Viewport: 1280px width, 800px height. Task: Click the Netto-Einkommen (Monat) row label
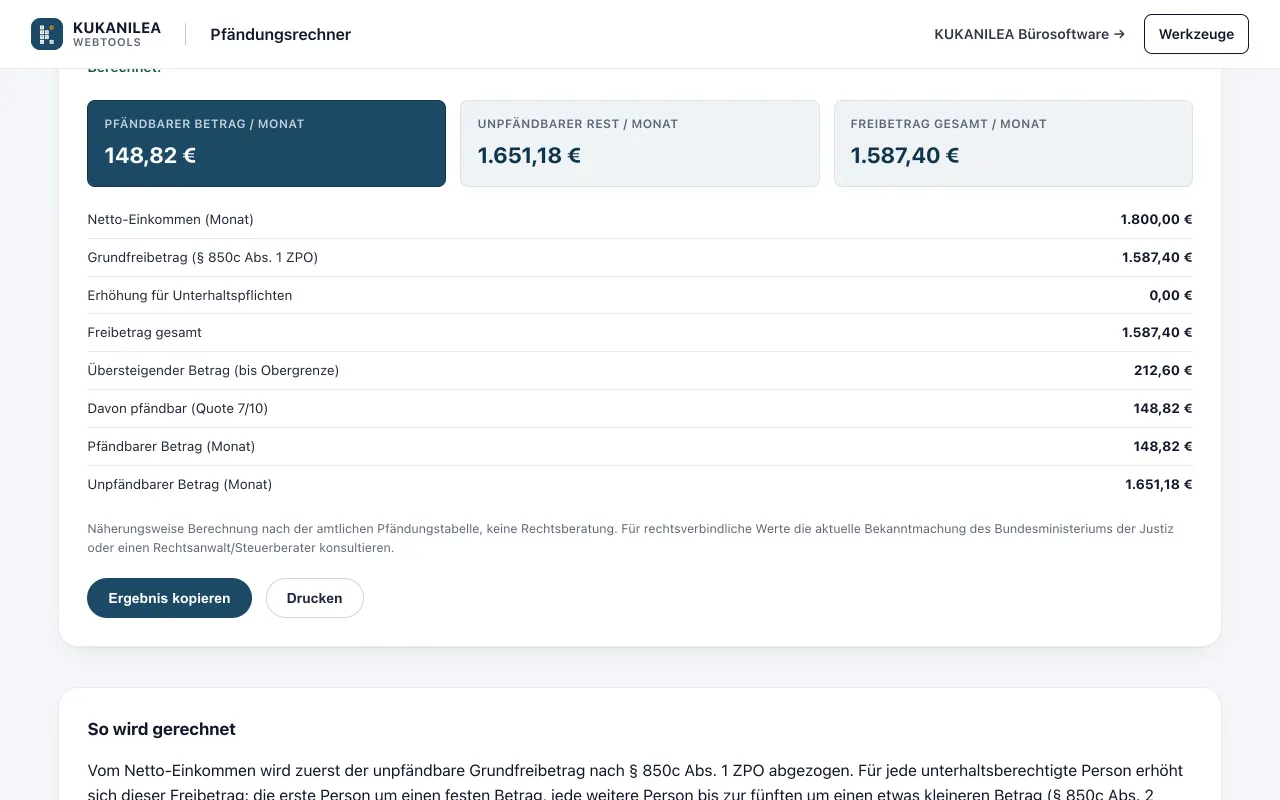(x=170, y=219)
